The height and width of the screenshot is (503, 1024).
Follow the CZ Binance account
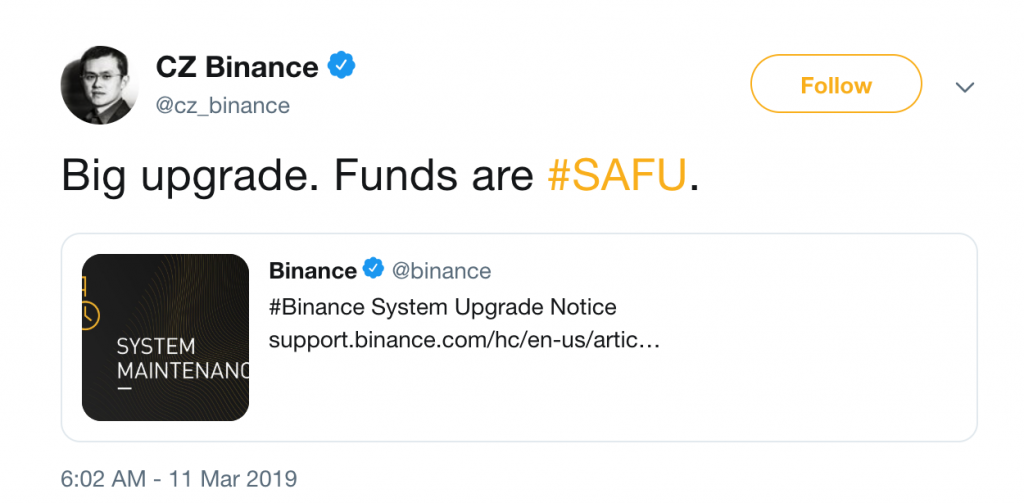click(836, 84)
